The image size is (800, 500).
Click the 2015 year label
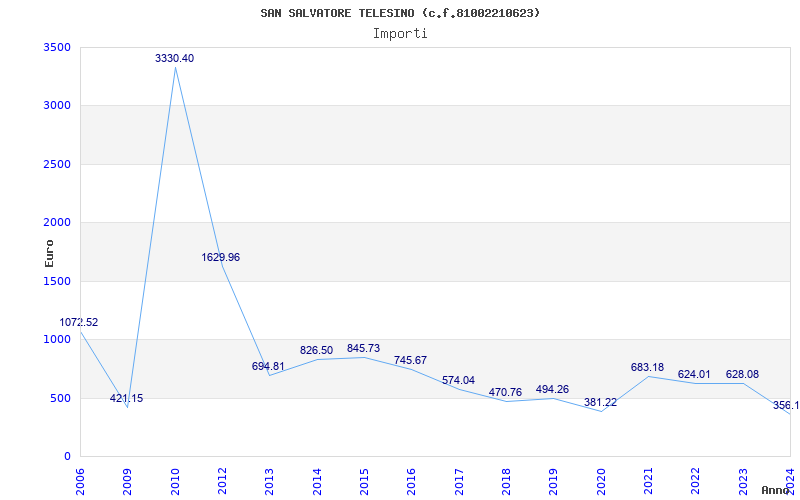(x=364, y=482)
